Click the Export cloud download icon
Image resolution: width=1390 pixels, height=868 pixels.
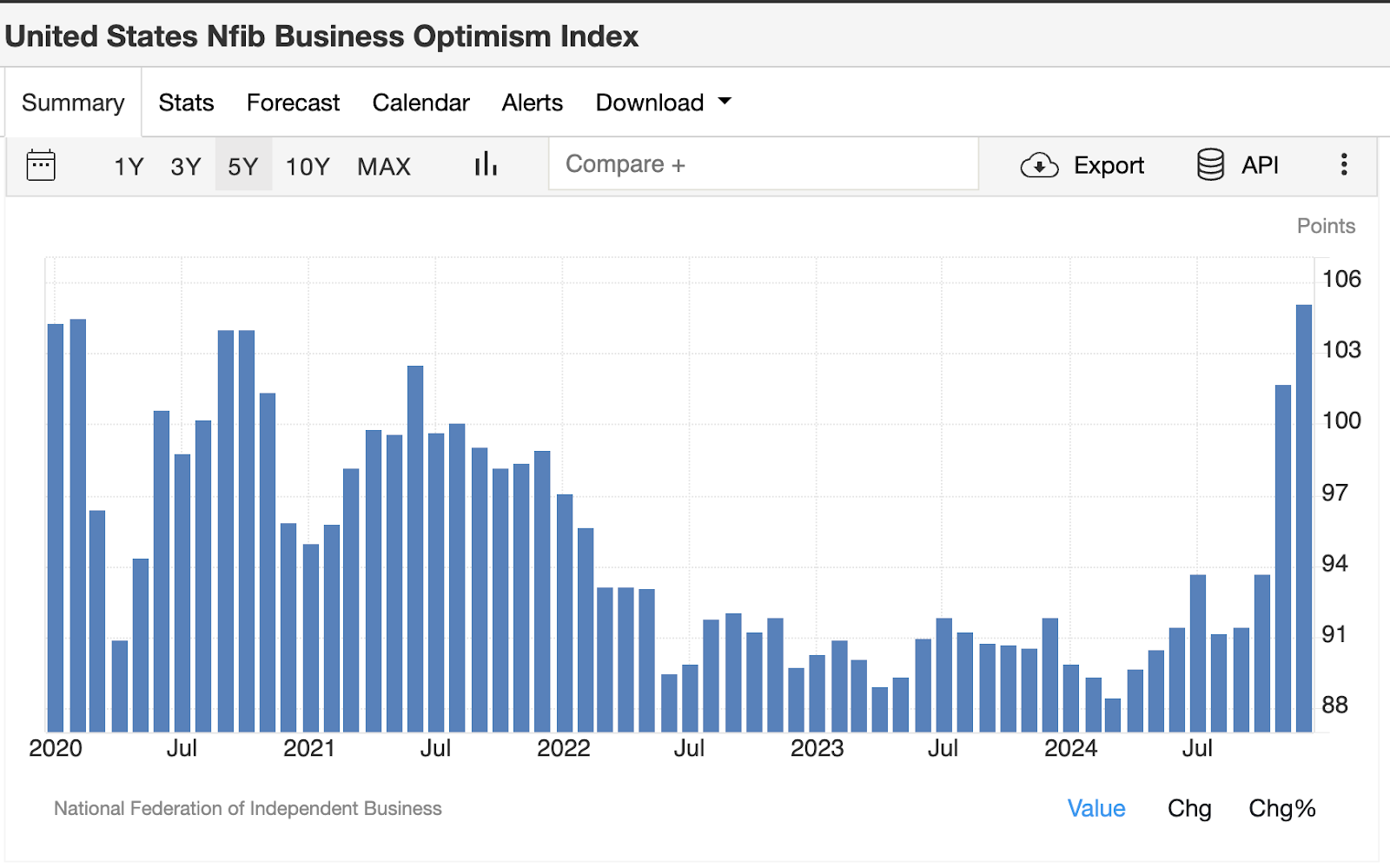coord(1039,165)
